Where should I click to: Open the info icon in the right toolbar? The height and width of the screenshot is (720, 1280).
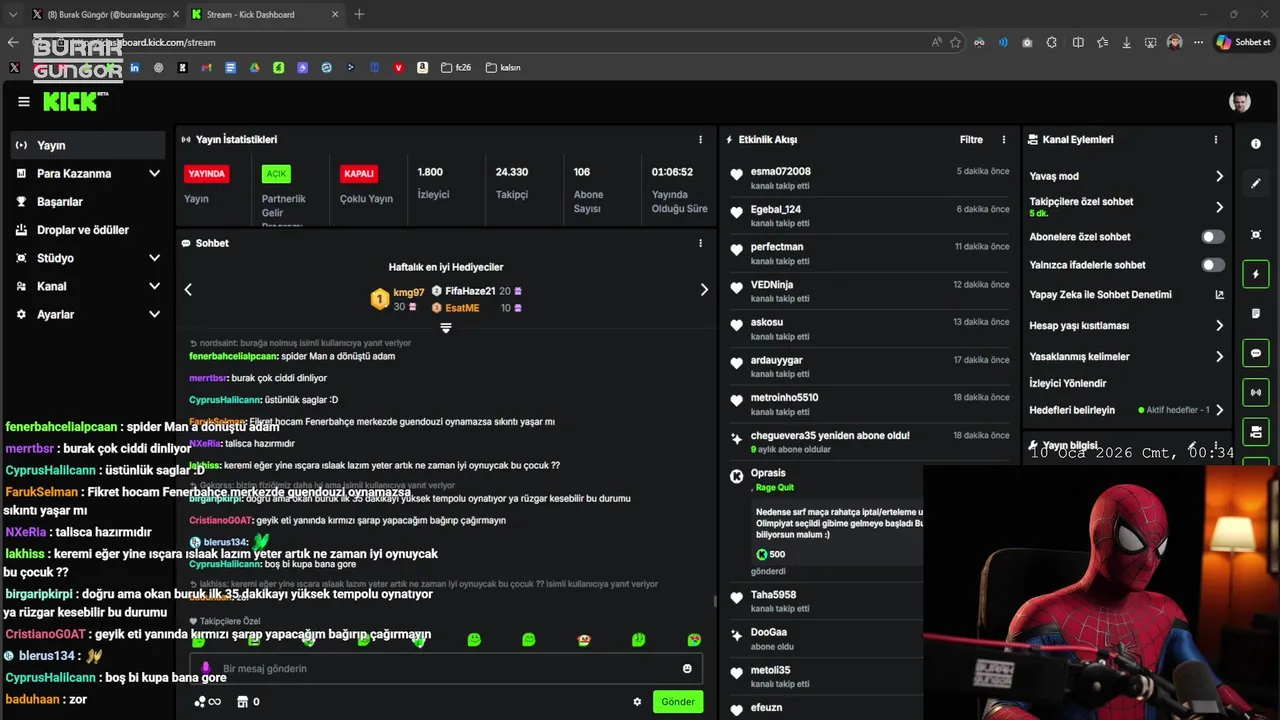coord(1256,144)
